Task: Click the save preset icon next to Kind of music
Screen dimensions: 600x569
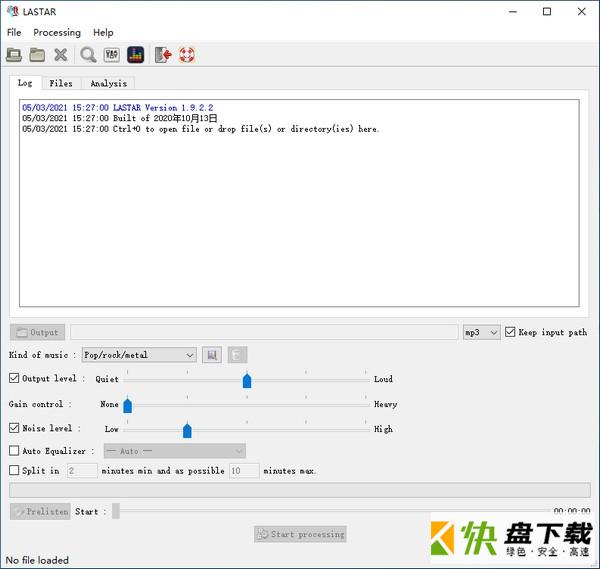Action: (212, 355)
